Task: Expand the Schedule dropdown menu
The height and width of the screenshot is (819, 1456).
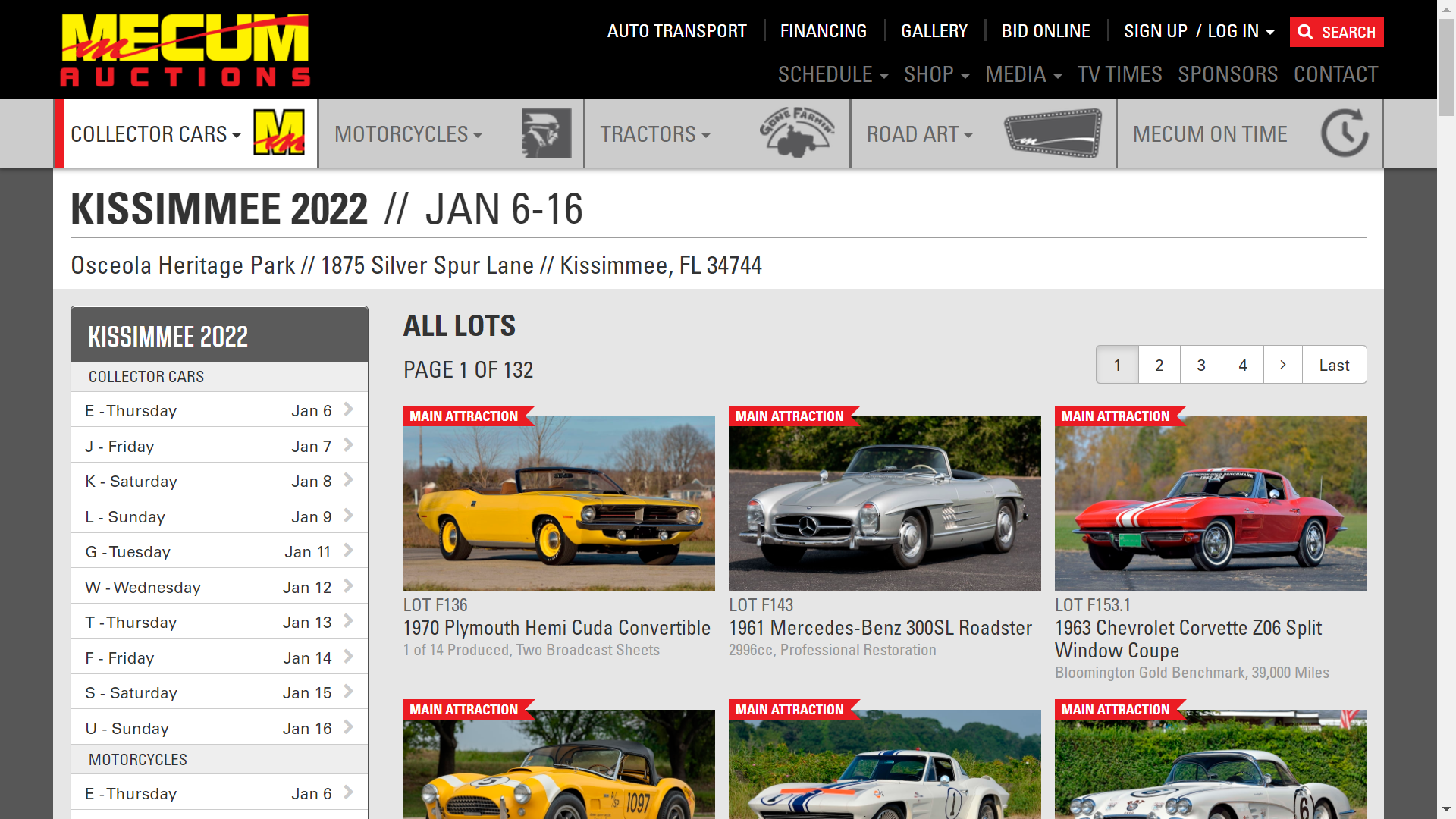Action: 833,74
